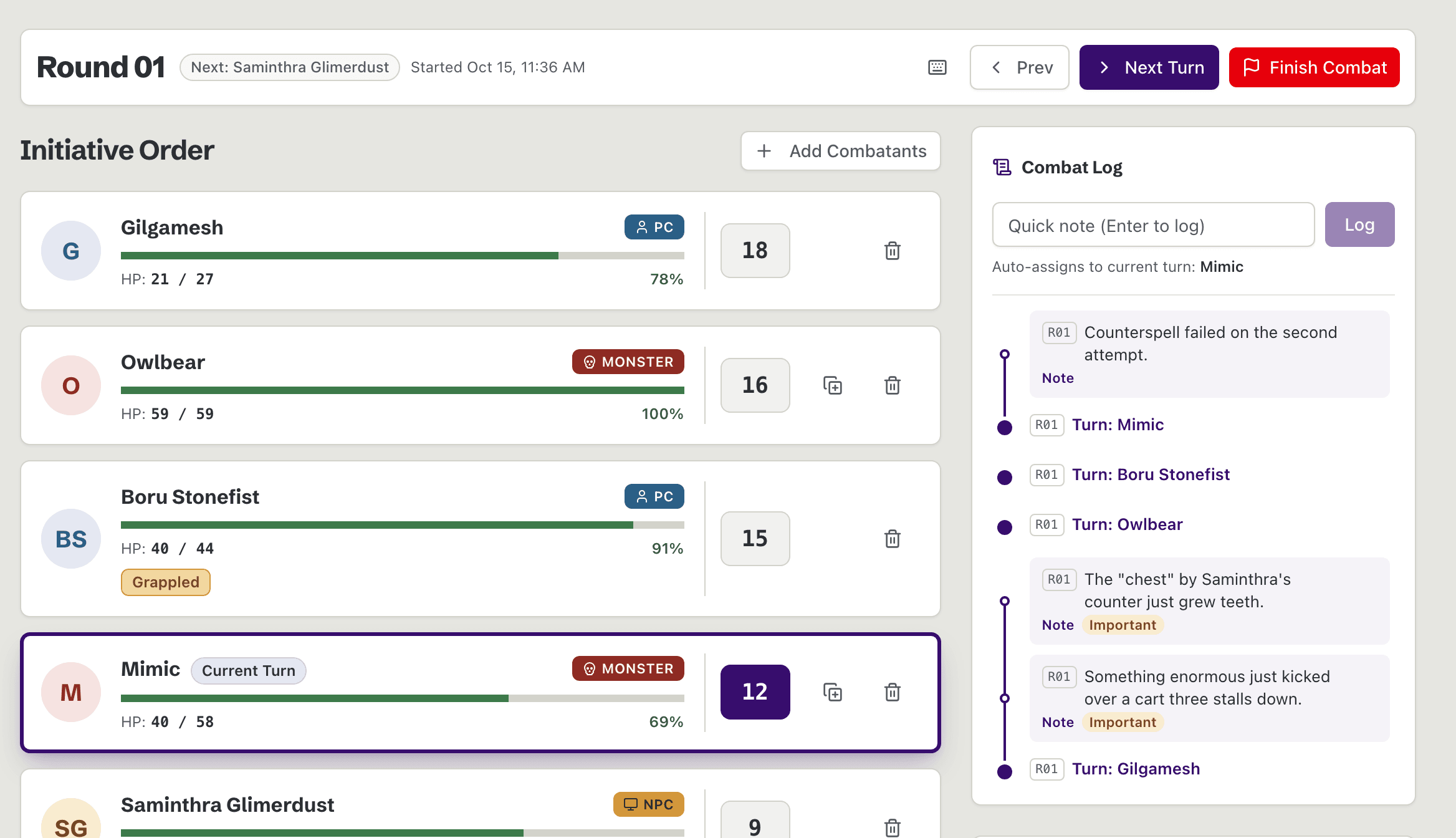Click the Boru Stonefist name

click(190, 497)
